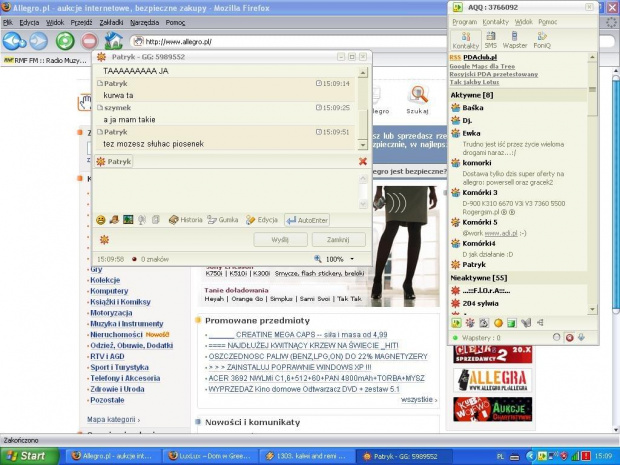The width and height of the screenshot is (620, 465).
Task: Toggle the Edycja formatting mode
Action: tap(262, 219)
